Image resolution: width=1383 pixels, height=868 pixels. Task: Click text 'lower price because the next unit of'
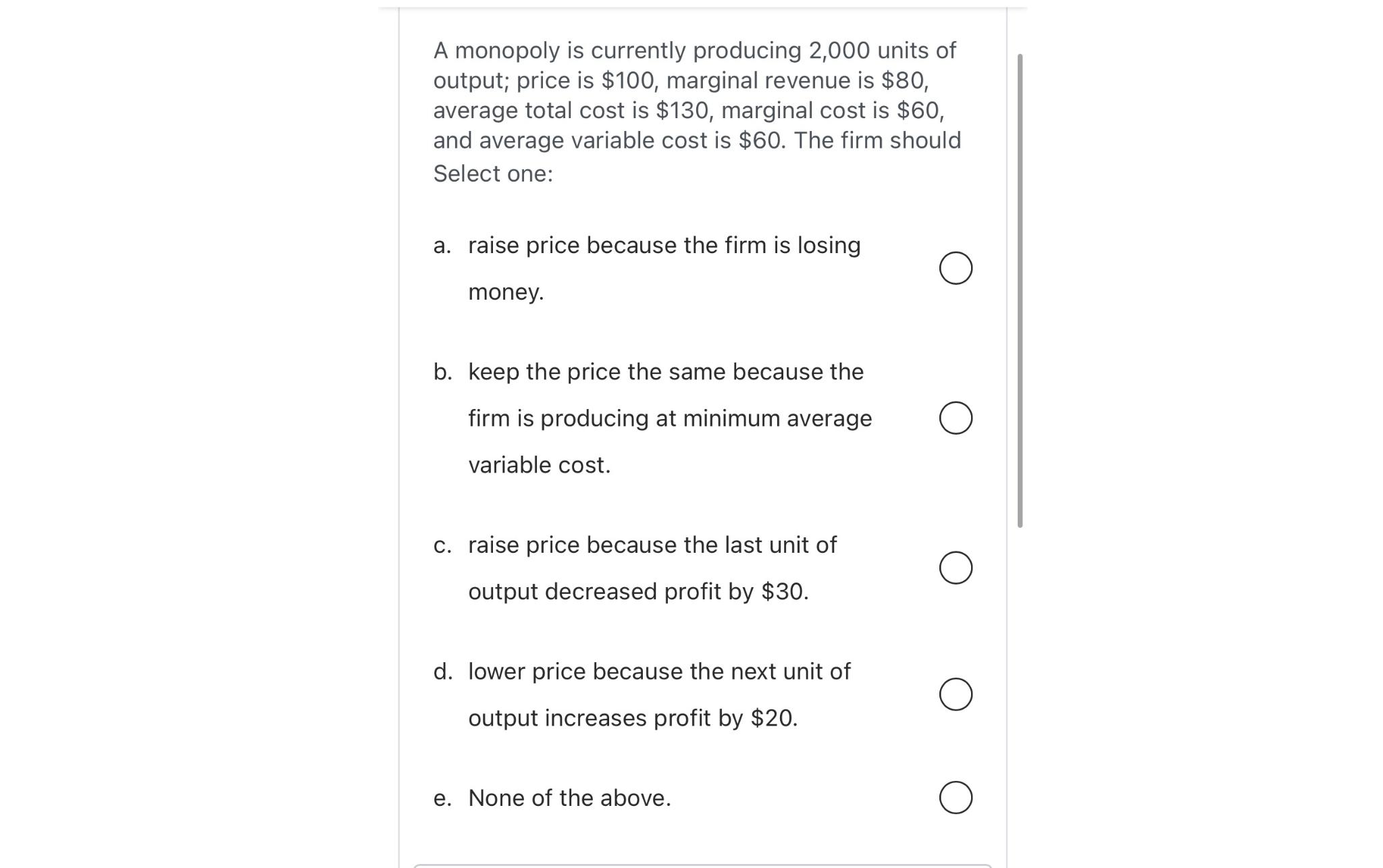(659, 672)
